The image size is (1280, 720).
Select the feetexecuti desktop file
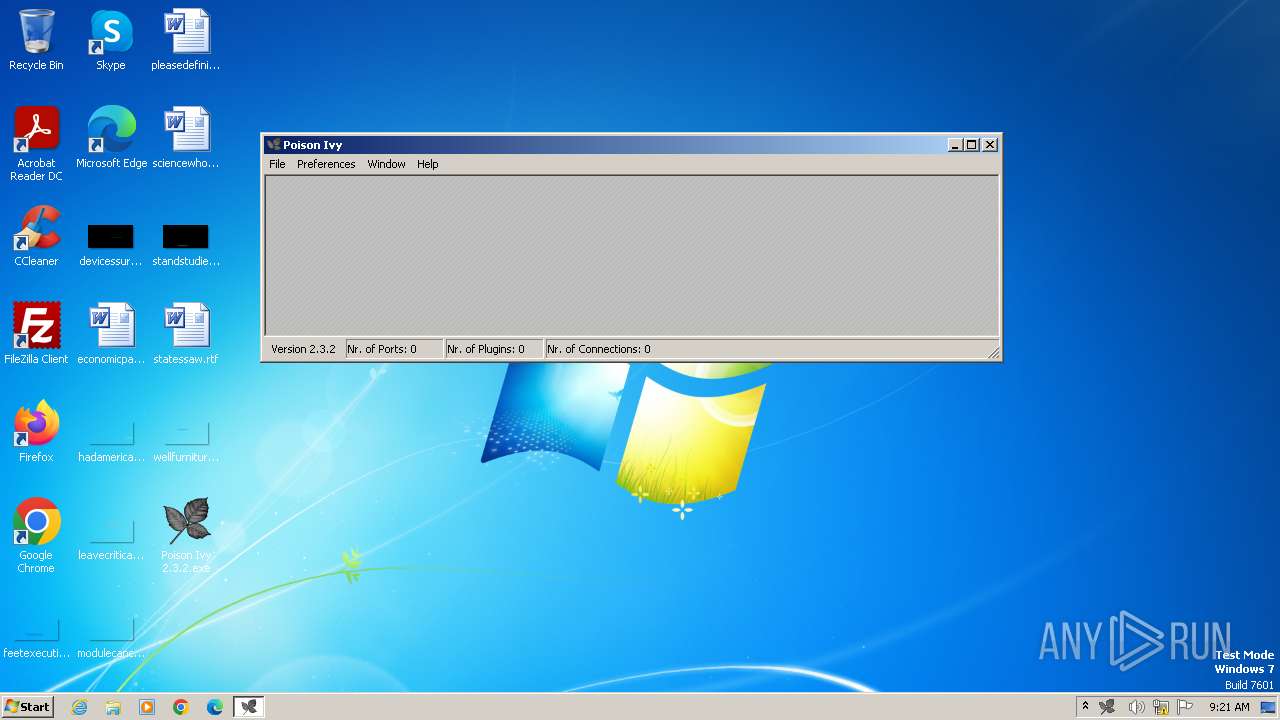pyautogui.click(x=36, y=636)
